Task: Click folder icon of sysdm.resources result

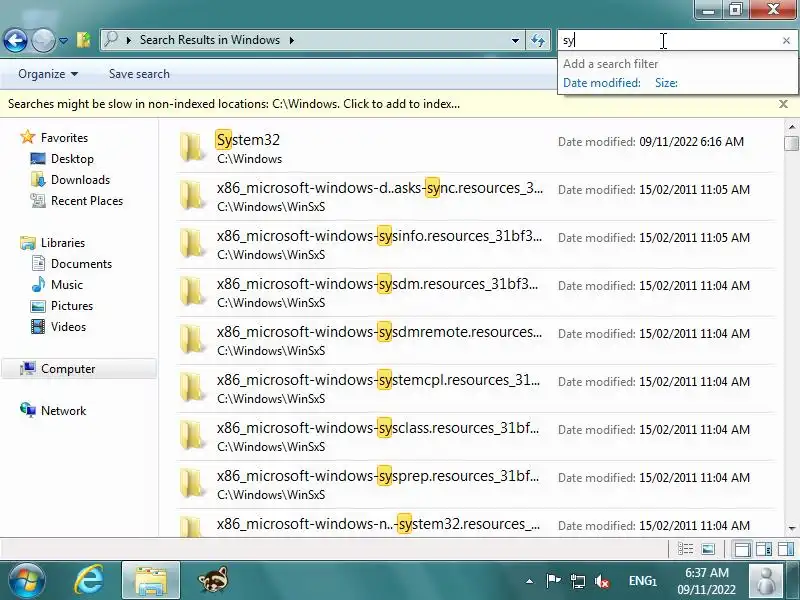Action: point(192,292)
